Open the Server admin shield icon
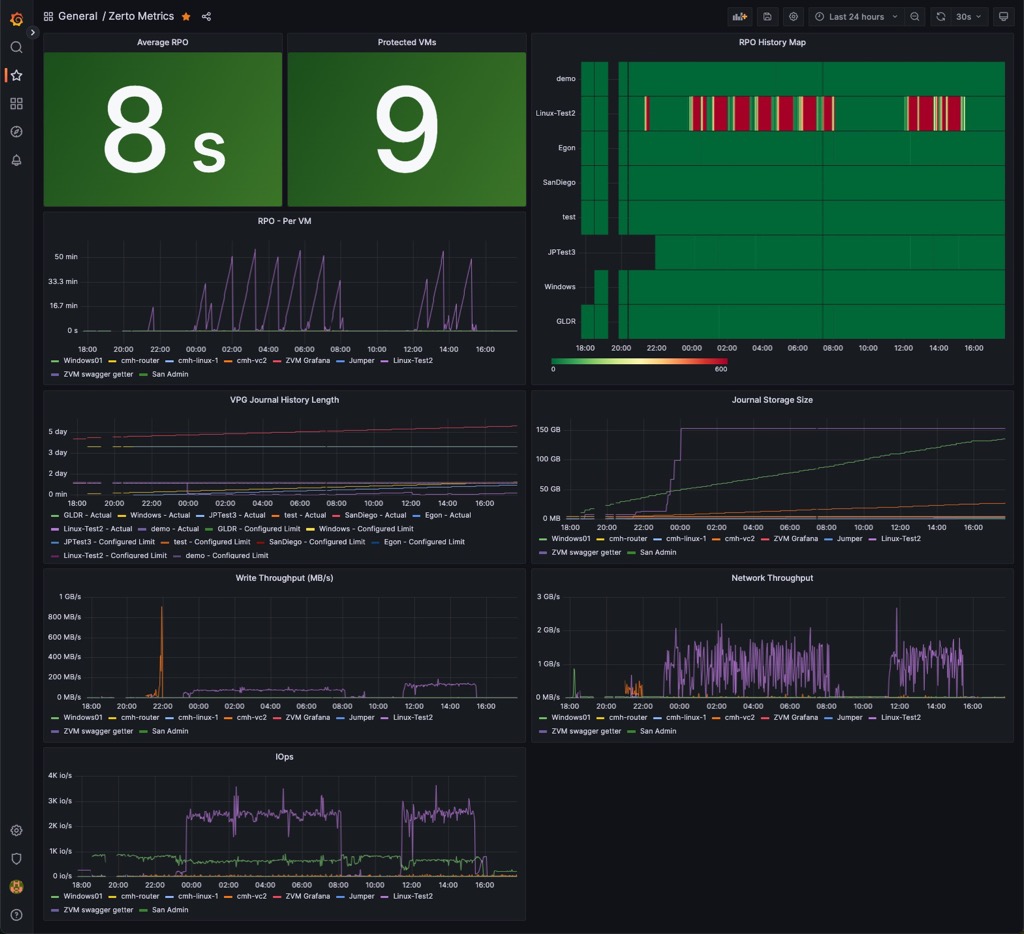 click(16, 858)
